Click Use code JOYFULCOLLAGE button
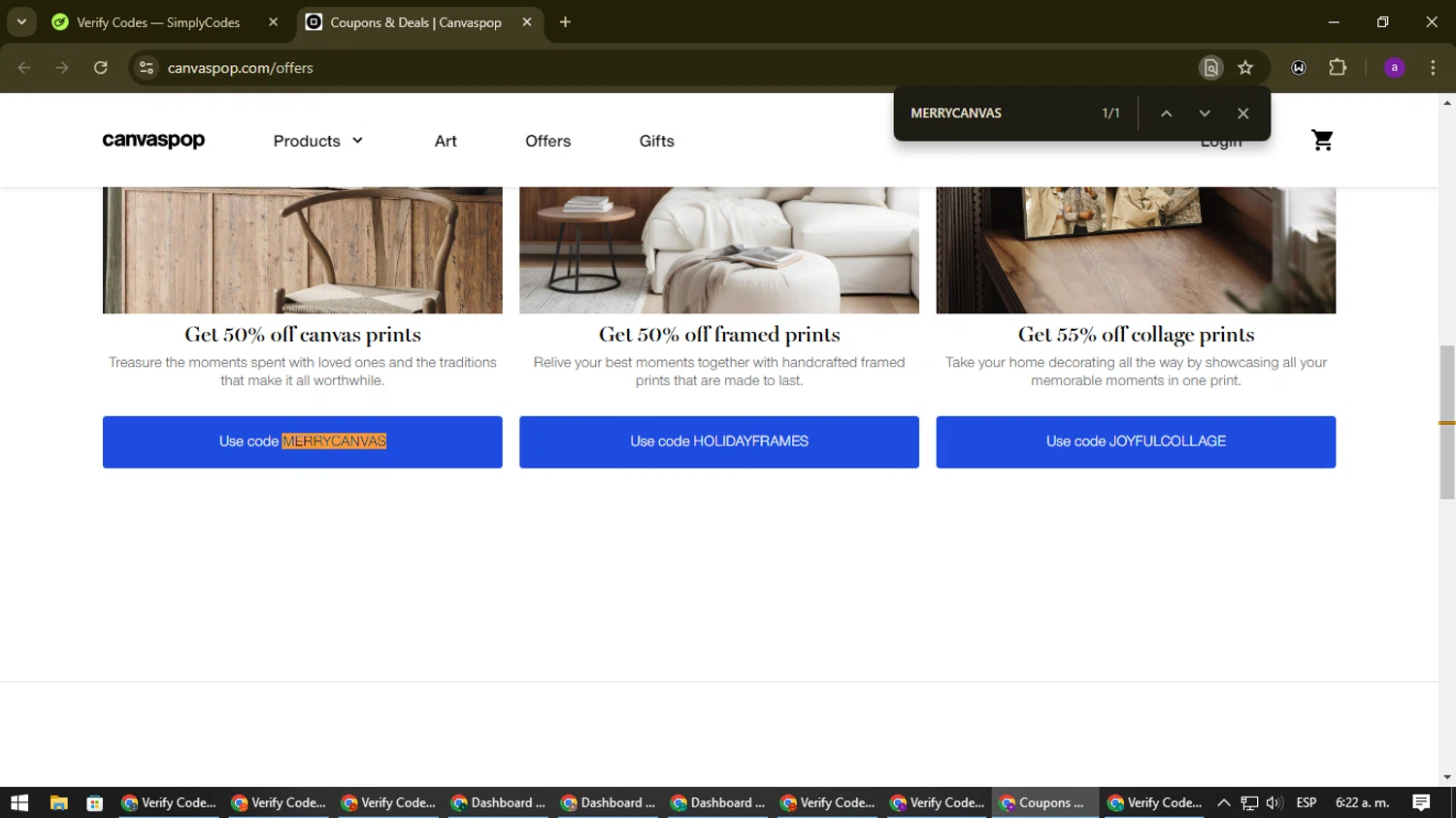 tap(1136, 442)
